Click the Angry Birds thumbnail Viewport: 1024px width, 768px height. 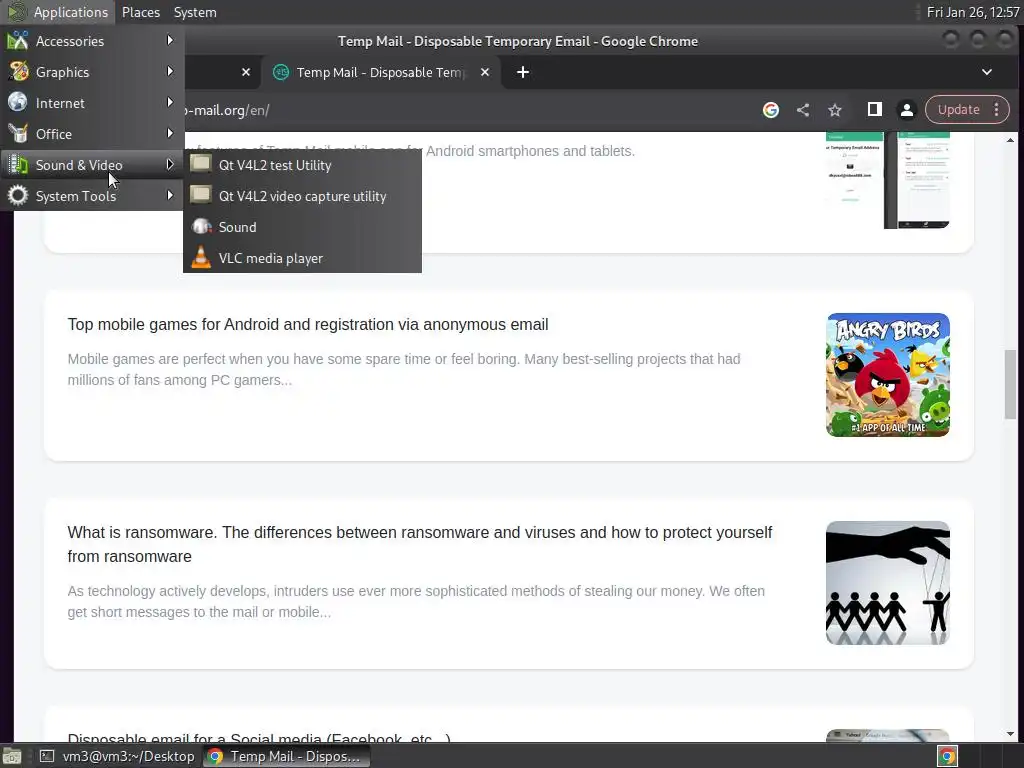pyautogui.click(x=888, y=375)
